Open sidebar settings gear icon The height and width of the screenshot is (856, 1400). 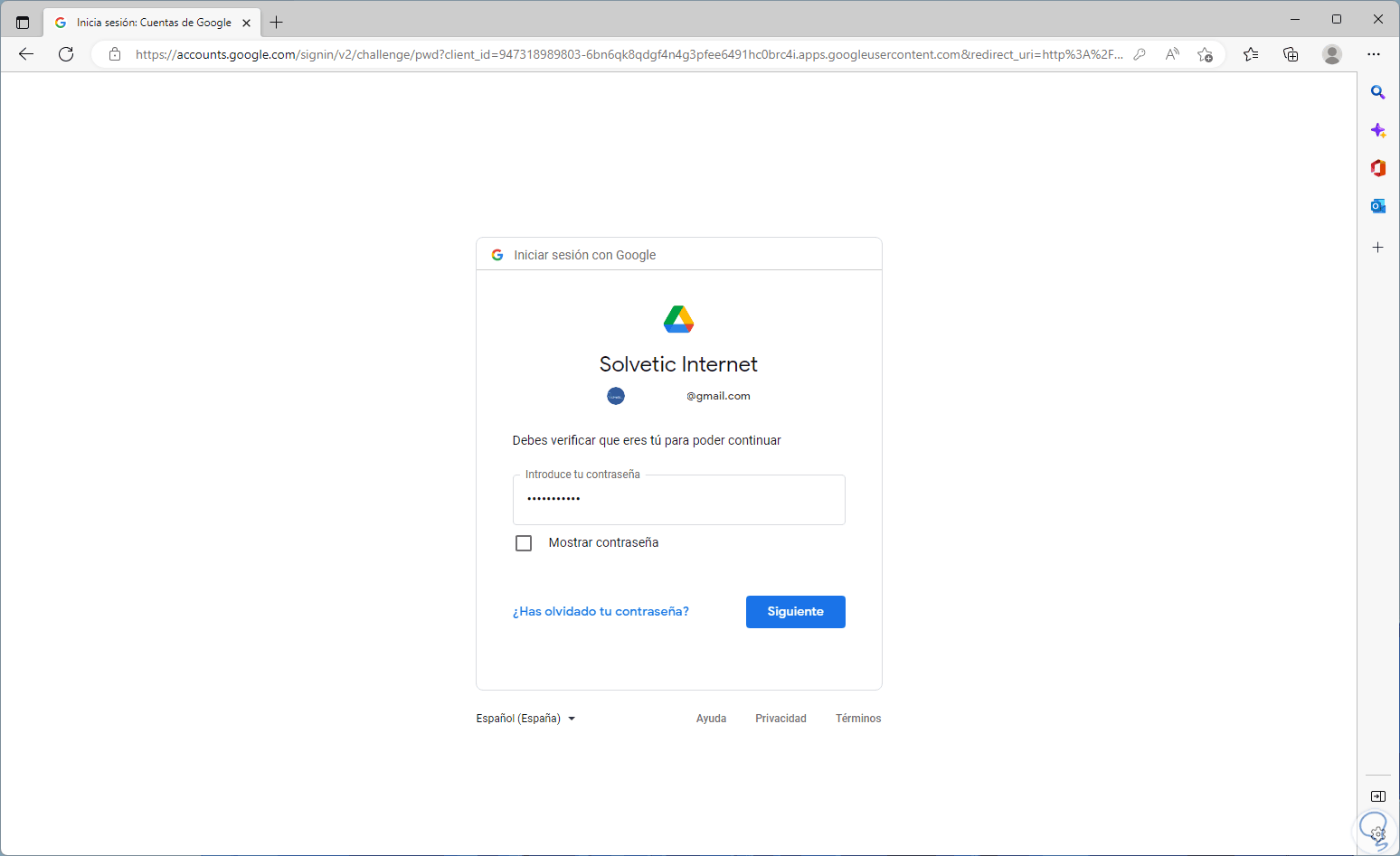point(1378,833)
